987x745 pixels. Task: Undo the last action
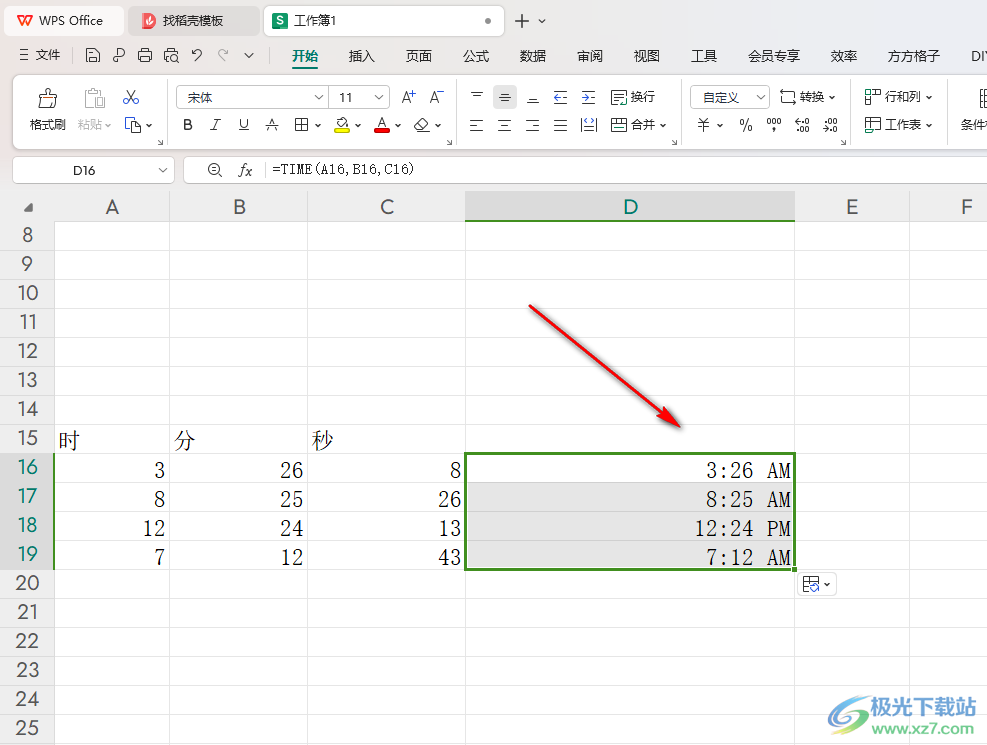197,56
